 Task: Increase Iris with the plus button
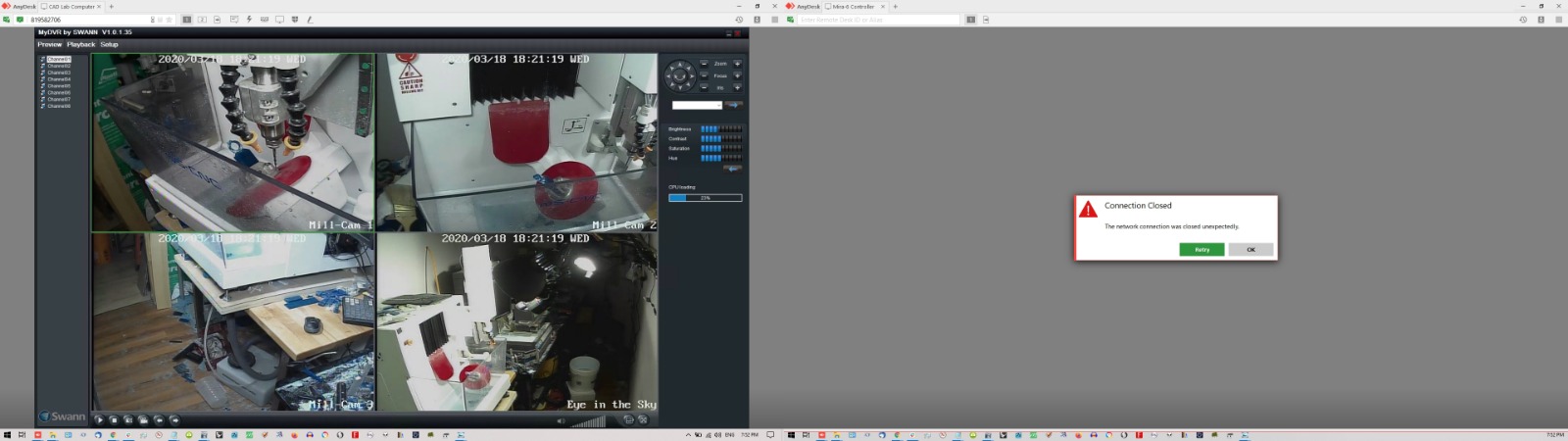coord(737,87)
